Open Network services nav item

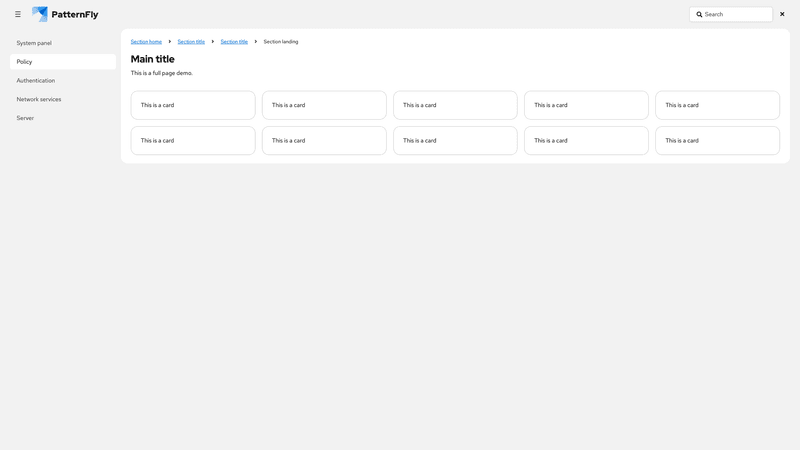[39, 99]
